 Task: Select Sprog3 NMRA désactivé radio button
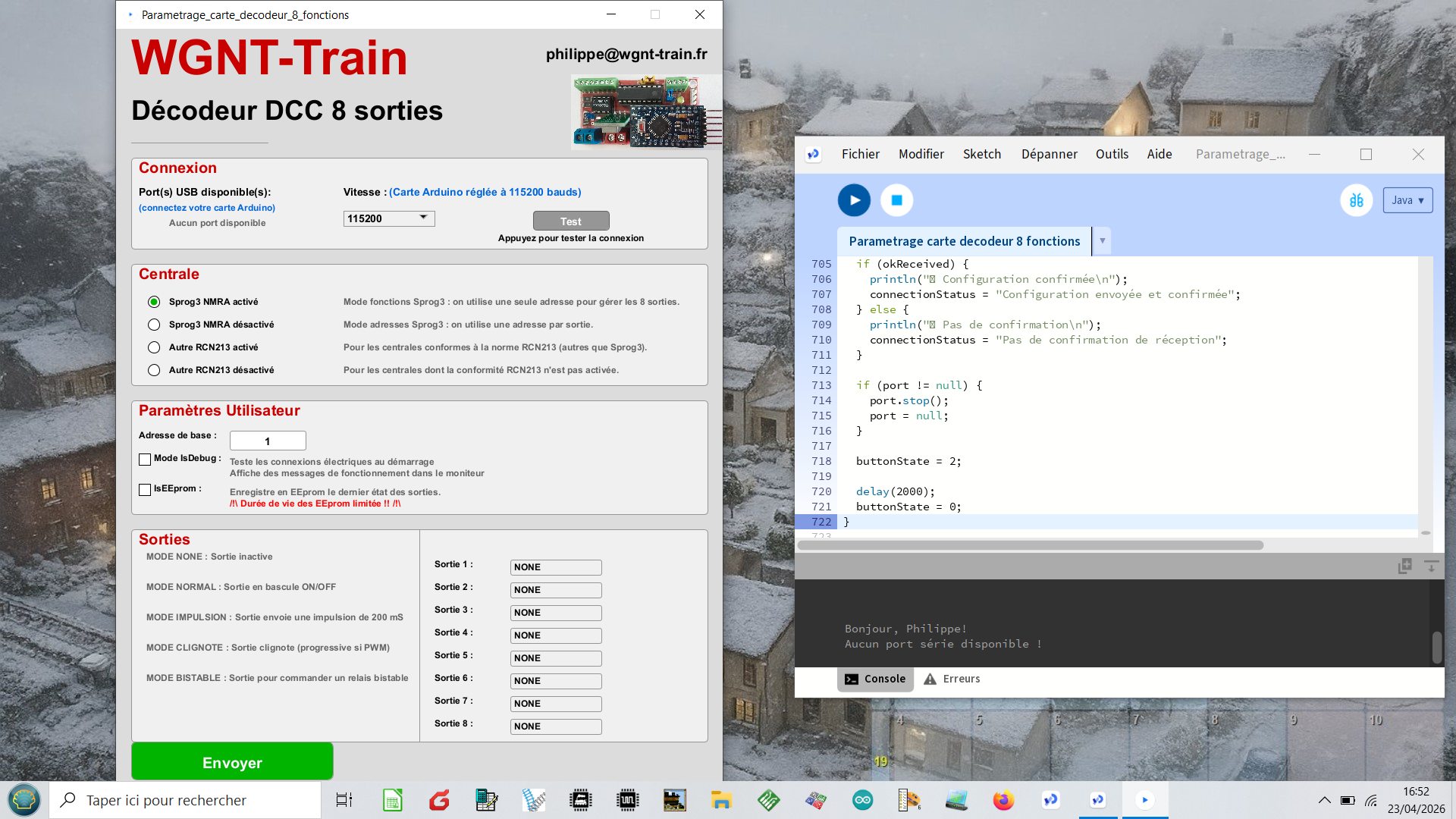click(154, 325)
